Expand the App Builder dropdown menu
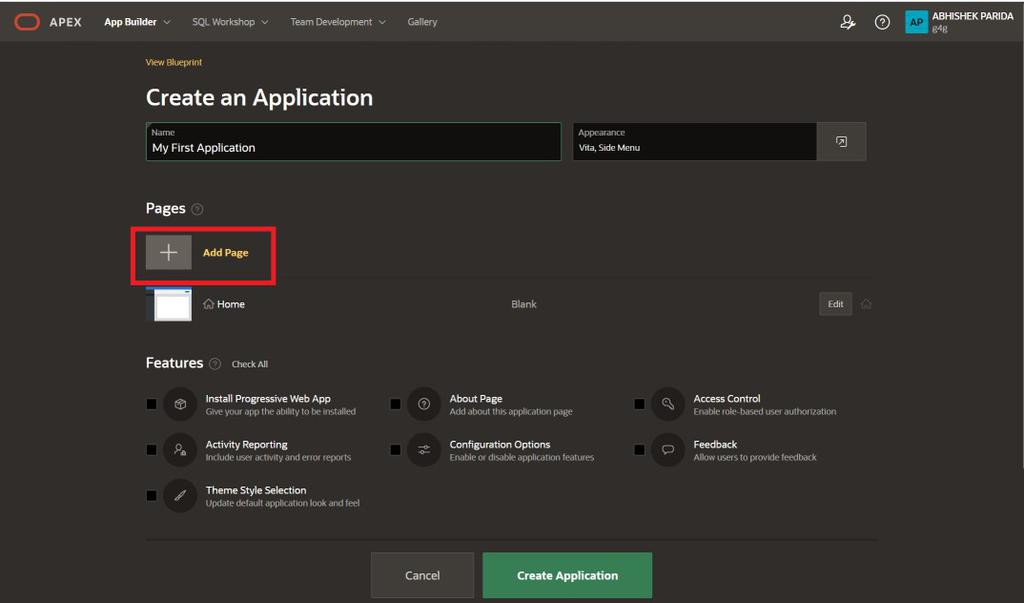Viewport: 1024px width, 603px height. pos(137,22)
